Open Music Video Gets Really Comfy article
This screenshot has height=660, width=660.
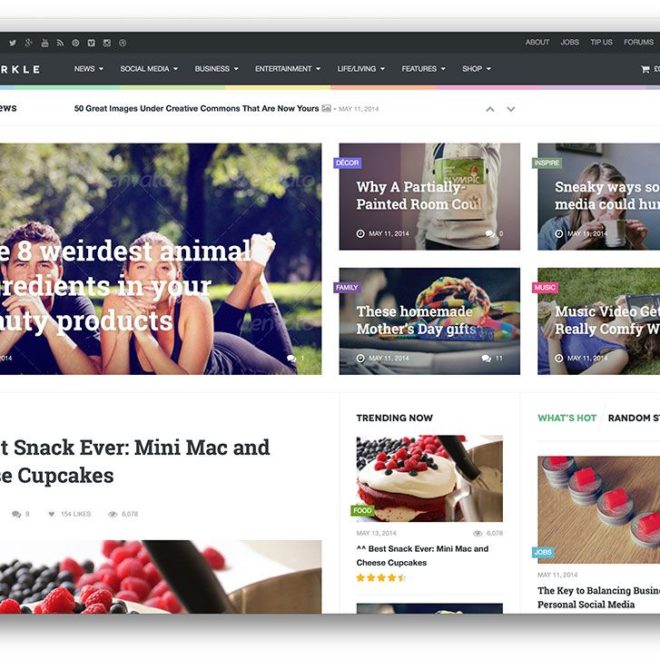pos(607,320)
